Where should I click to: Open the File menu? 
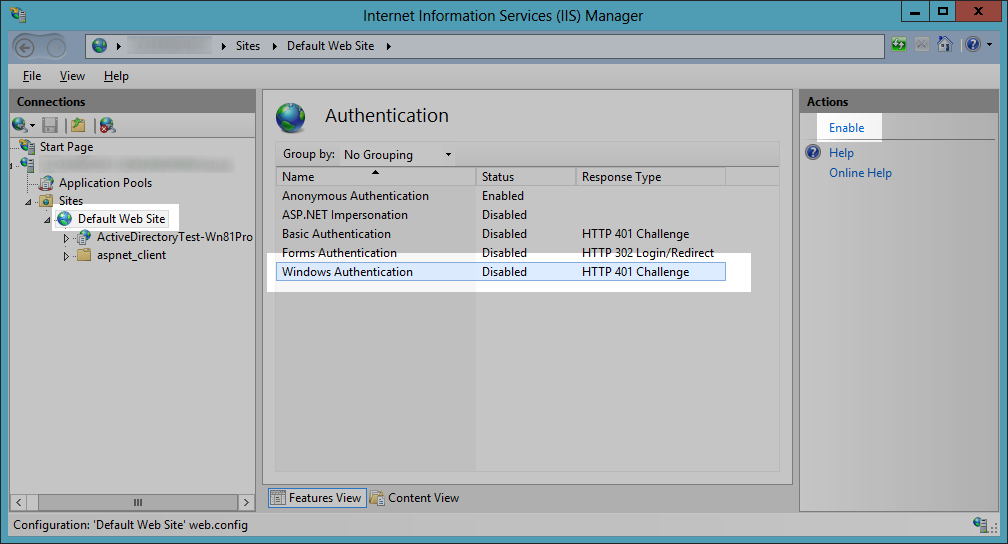32,76
